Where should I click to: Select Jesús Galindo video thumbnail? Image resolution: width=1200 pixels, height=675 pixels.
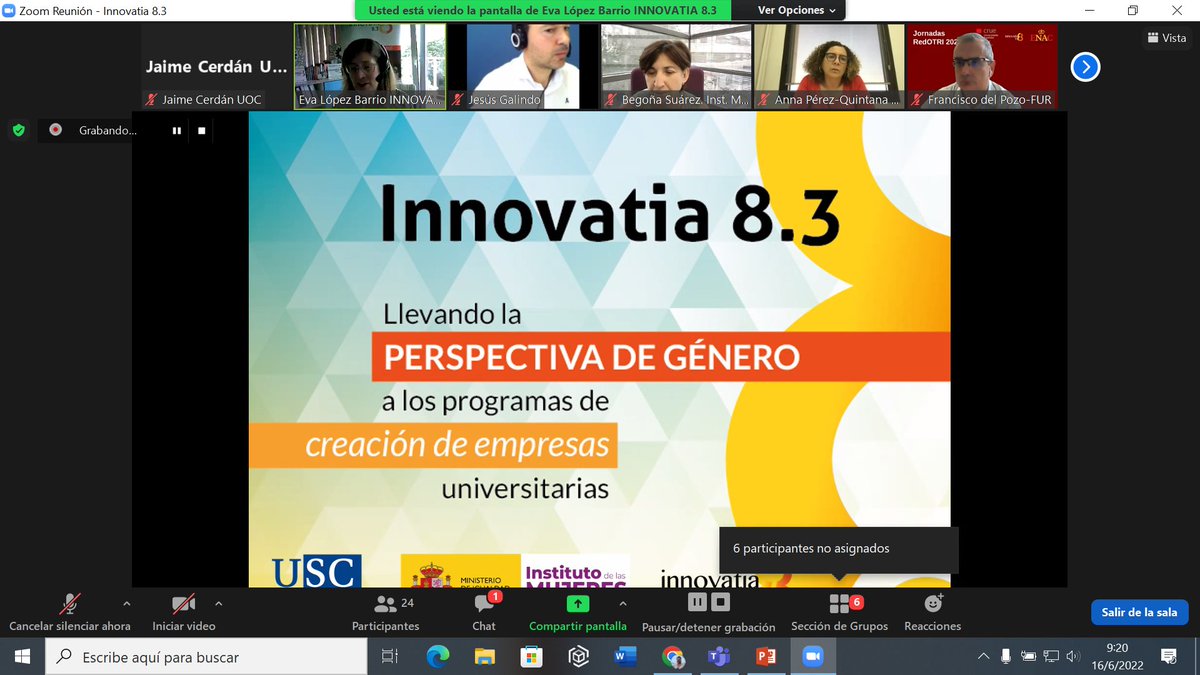523,66
